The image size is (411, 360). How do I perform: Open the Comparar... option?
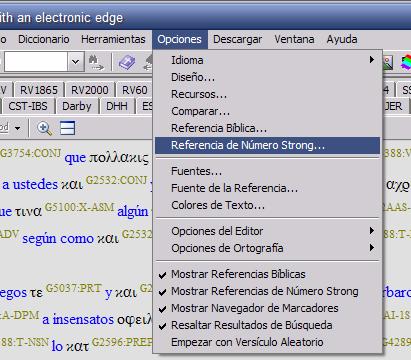point(267,111)
